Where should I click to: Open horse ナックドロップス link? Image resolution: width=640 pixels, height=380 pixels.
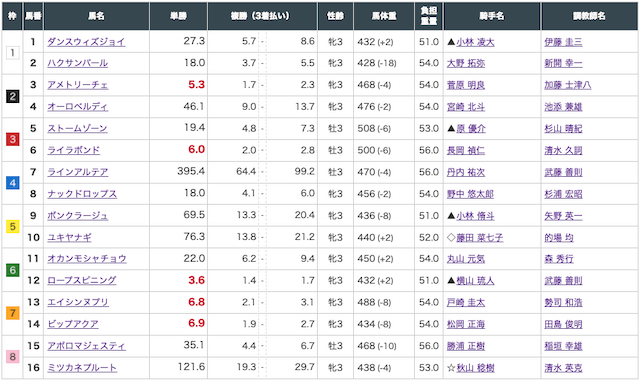click(82, 194)
